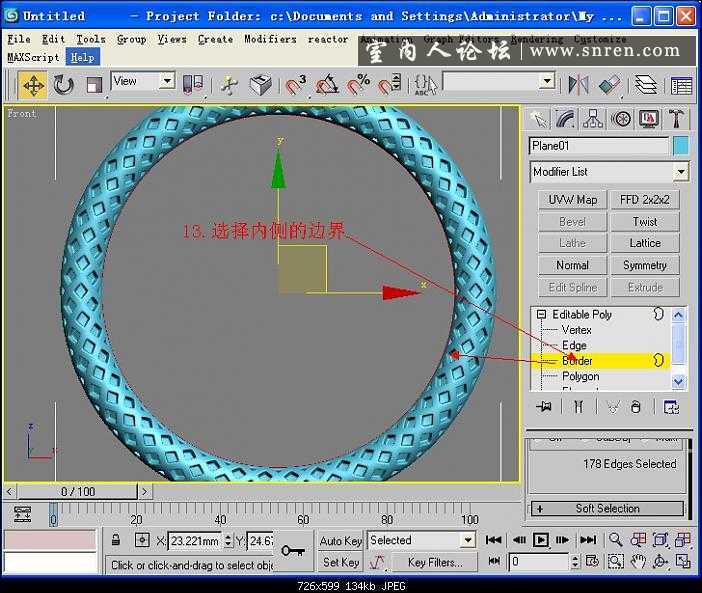Viewport: 702px width, 593px height.
Task: Toggle the Auto Key button
Action: coord(341,541)
